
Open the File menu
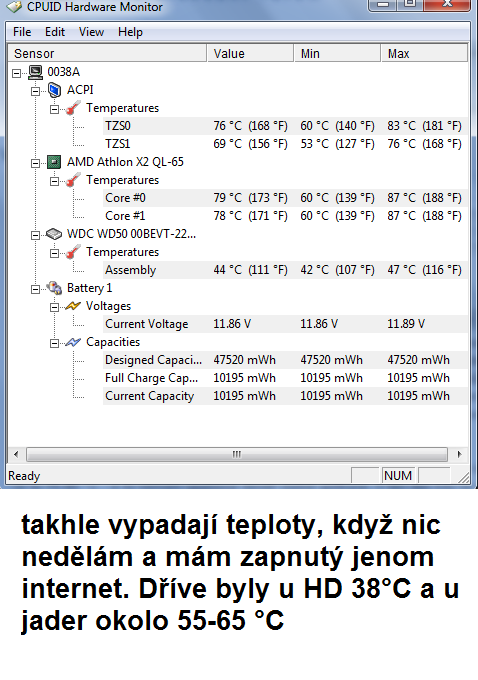pyautogui.click(x=22, y=32)
